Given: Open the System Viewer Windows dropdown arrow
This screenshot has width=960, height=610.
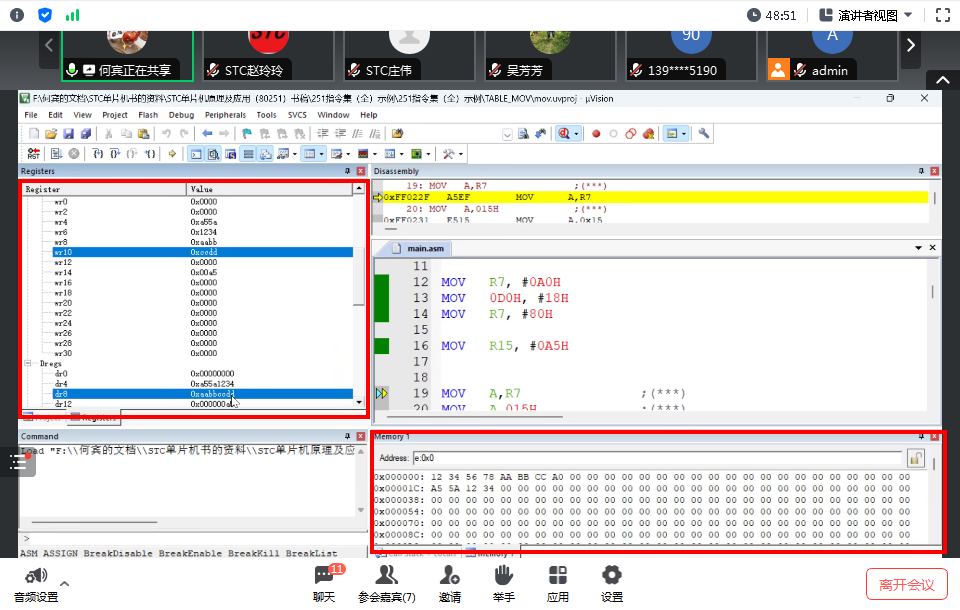Looking at the screenshot, I should click(x=428, y=154).
